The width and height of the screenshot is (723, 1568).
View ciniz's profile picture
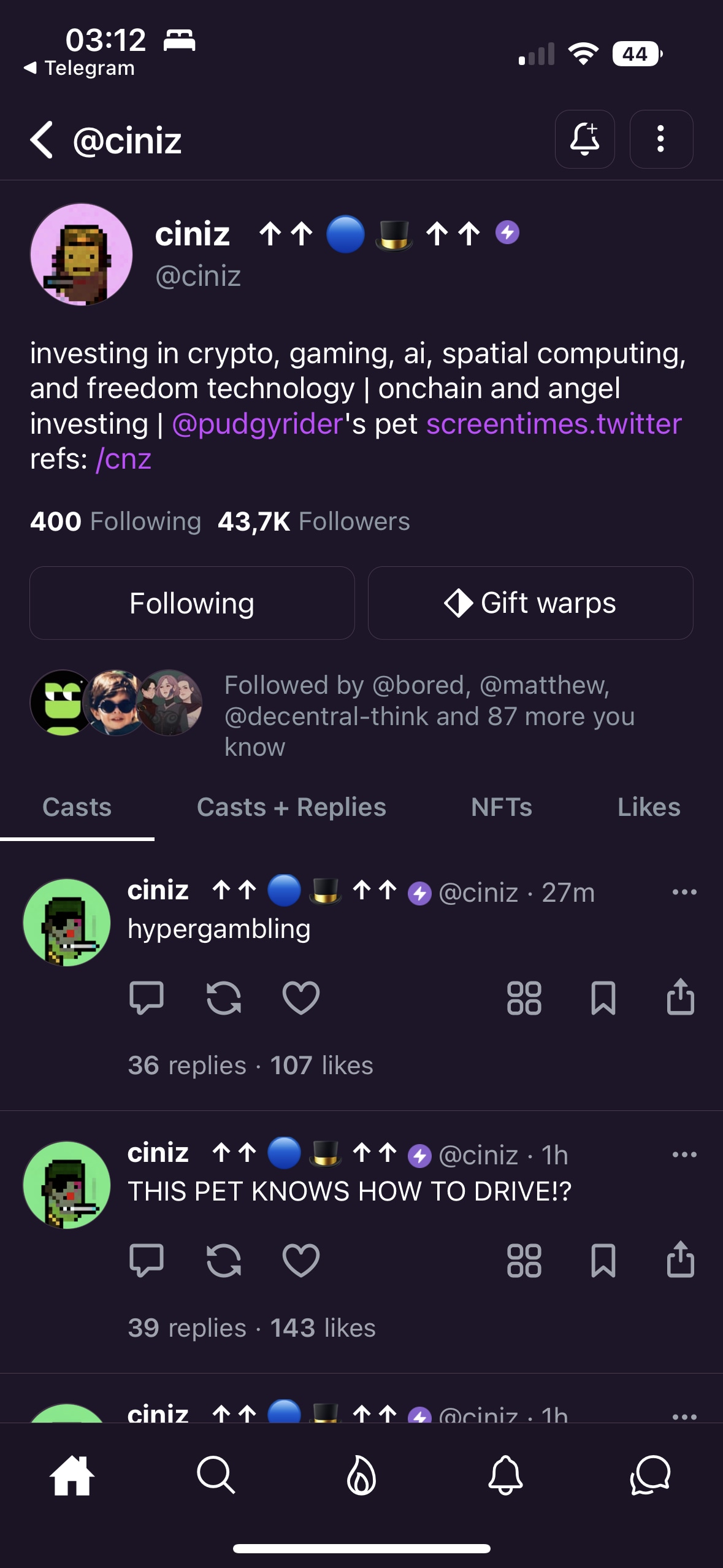(82, 255)
